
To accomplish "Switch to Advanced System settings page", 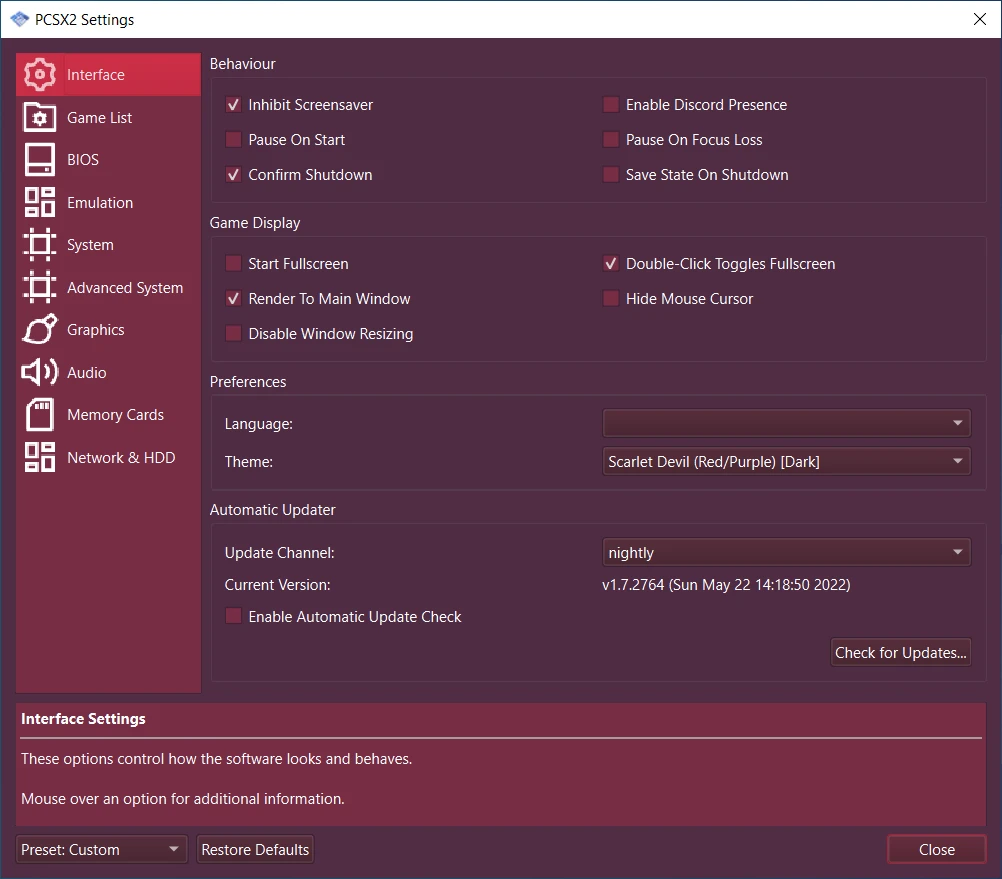I will pos(124,288).
